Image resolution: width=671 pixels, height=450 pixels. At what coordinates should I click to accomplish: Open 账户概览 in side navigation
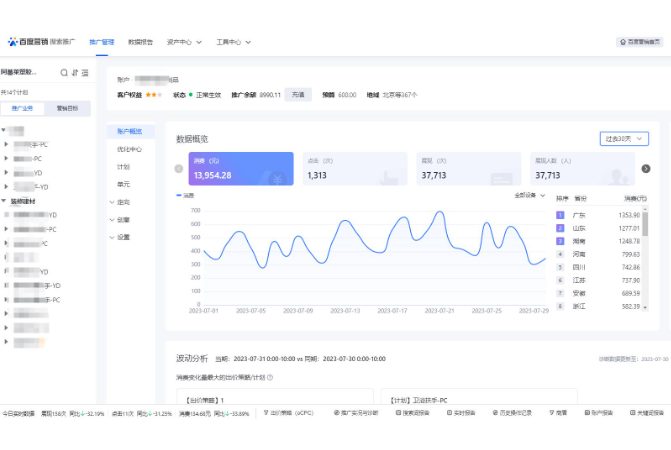tap(130, 131)
